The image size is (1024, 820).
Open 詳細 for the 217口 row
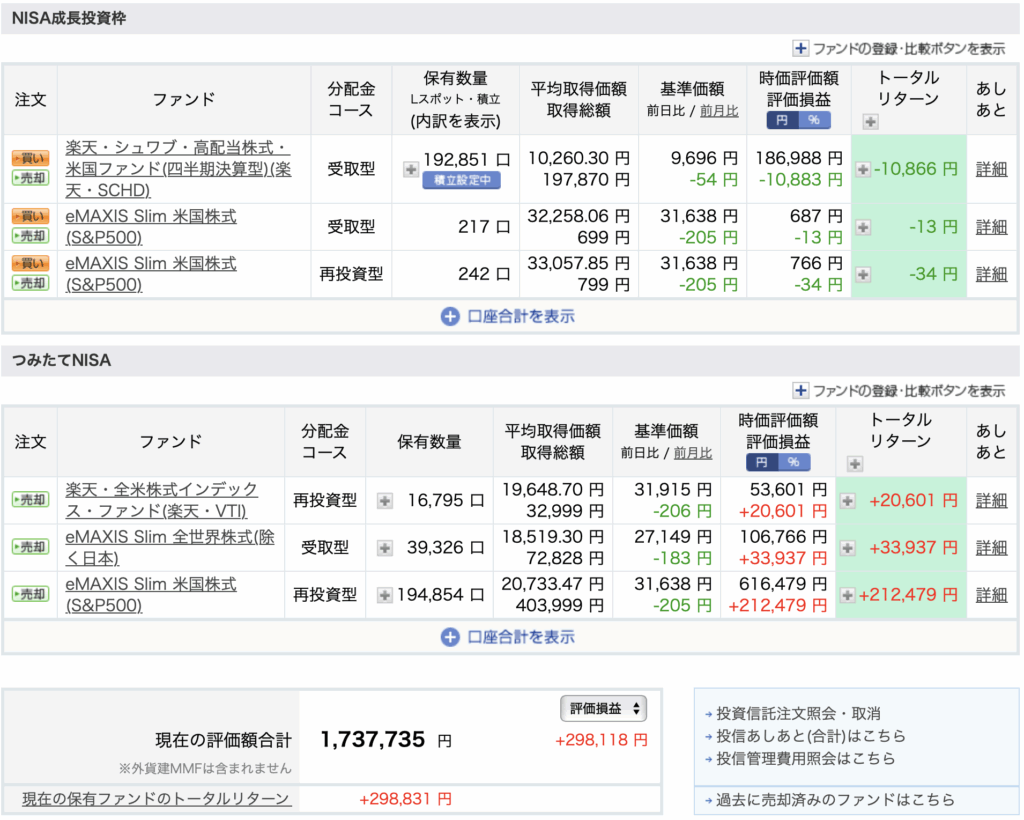(x=991, y=227)
